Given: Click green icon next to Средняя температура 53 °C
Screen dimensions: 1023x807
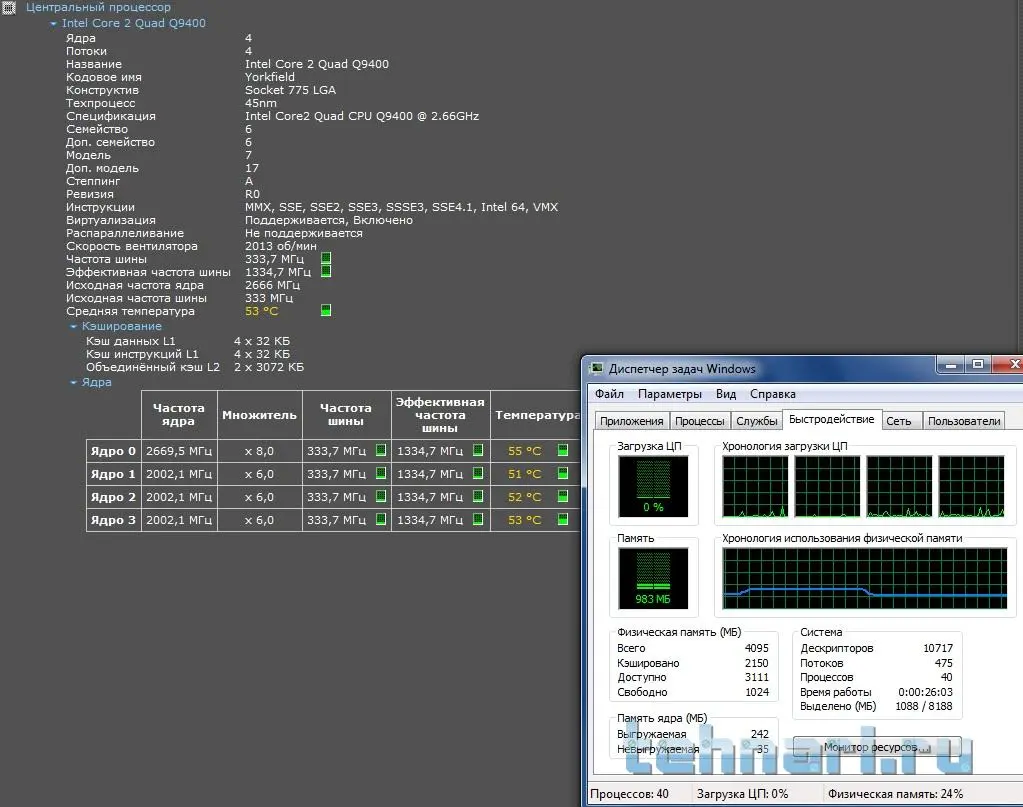Looking at the screenshot, I should (326, 311).
